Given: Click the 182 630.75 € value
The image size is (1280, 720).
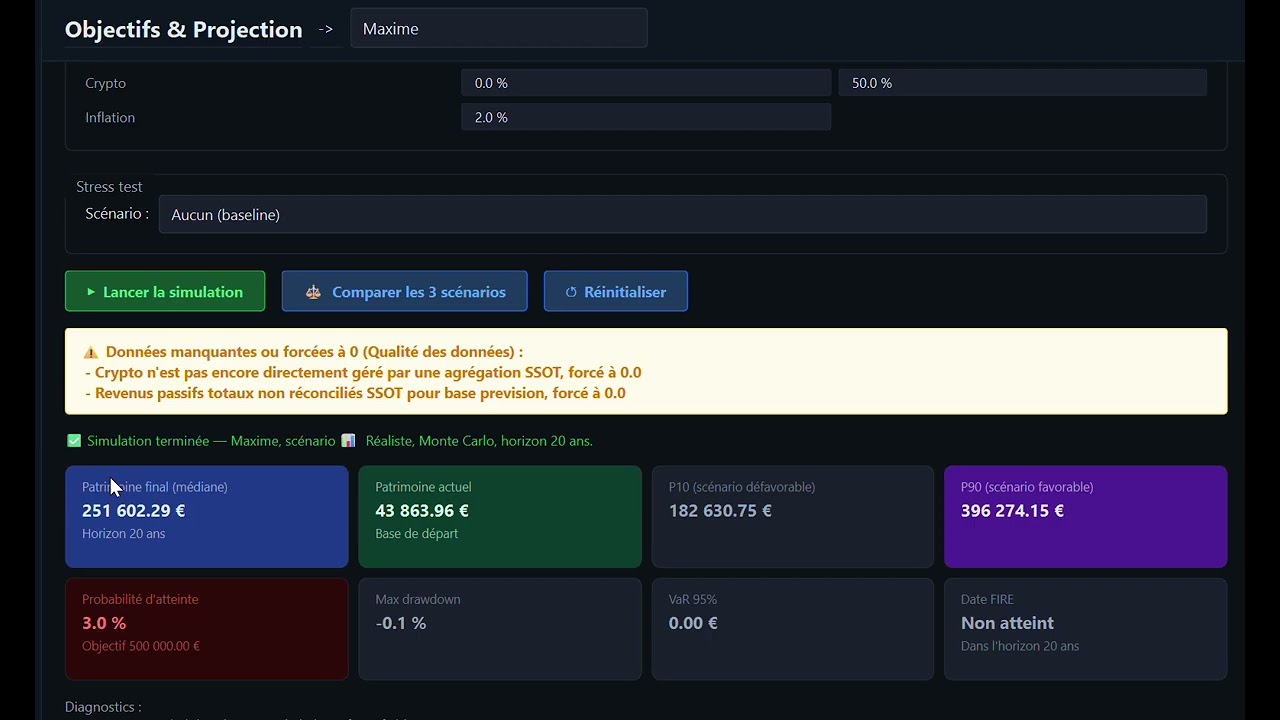Looking at the screenshot, I should (x=720, y=510).
